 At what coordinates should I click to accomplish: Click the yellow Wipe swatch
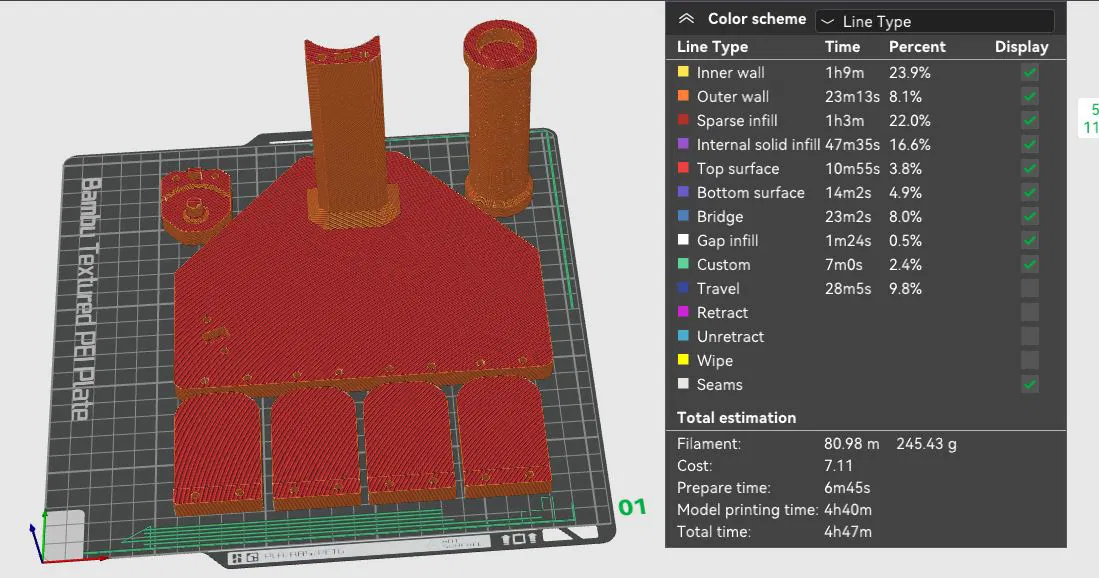tap(683, 359)
